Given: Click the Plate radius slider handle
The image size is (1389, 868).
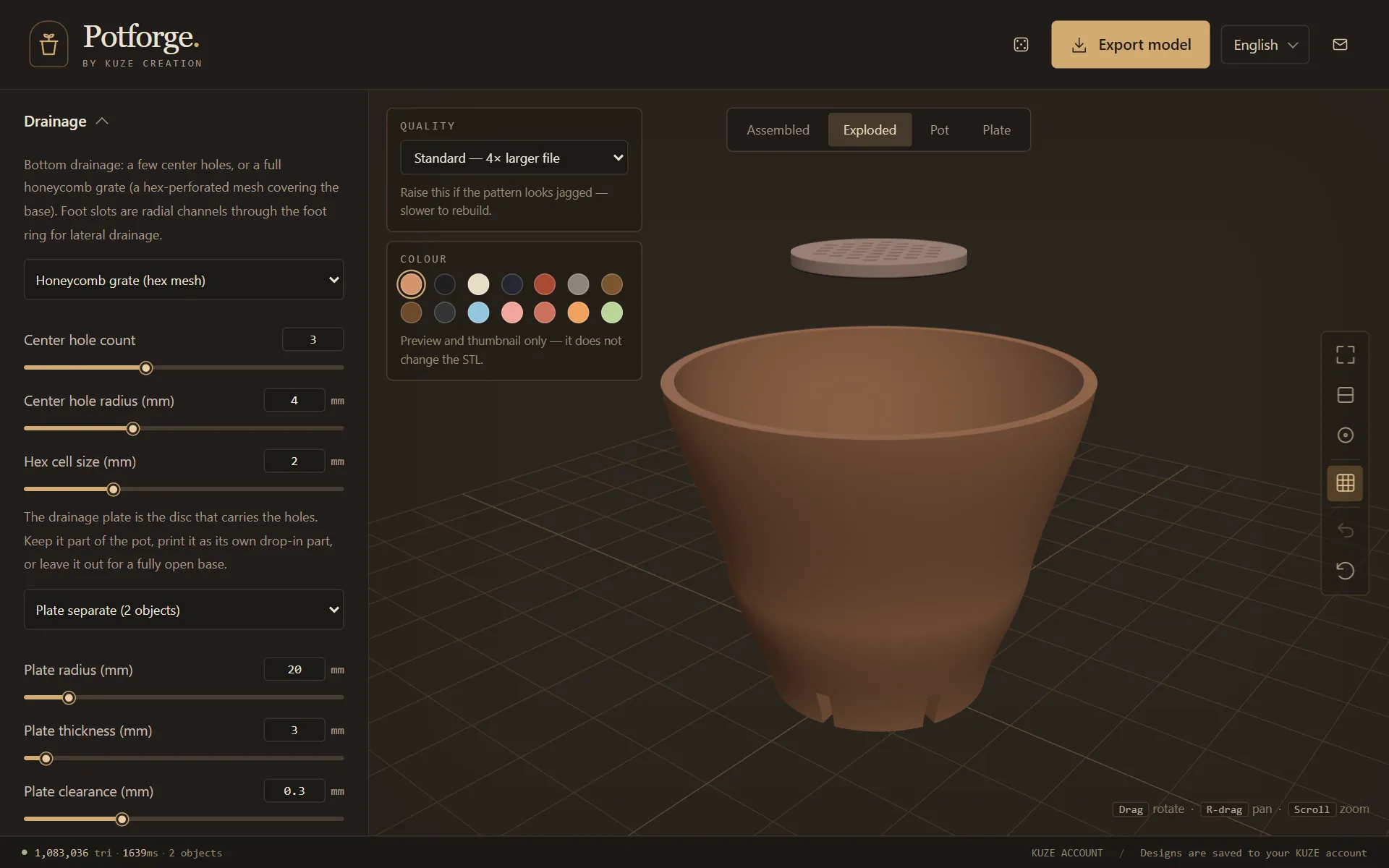Looking at the screenshot, I should (69, 698).
